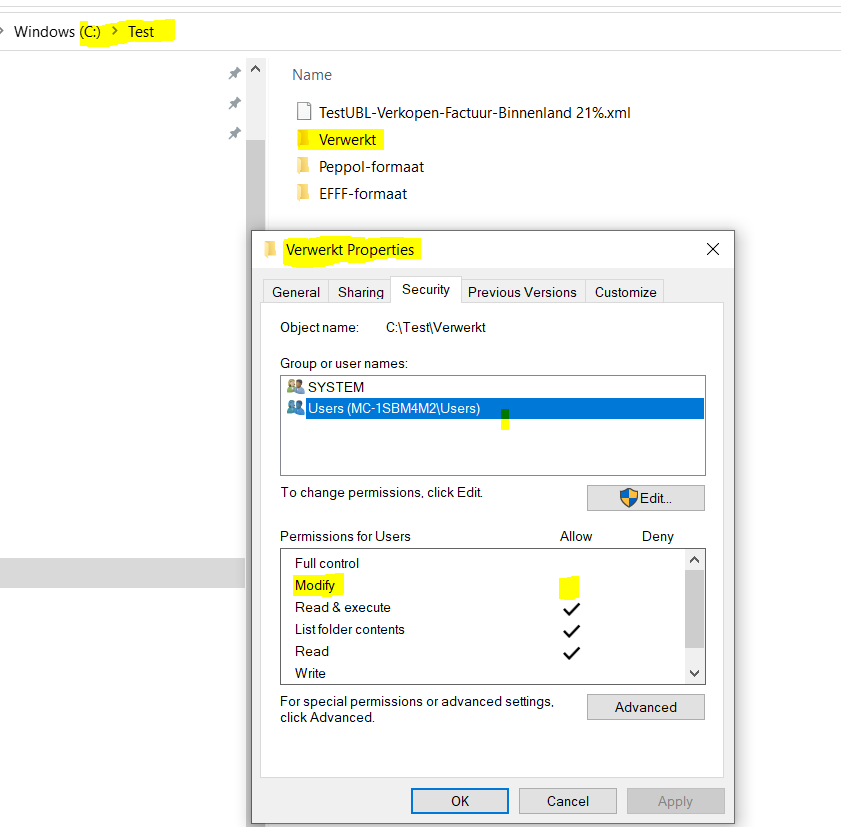Select the Users group icon in list
The height and width of the screenshot is (827, 841).
pyautogui.click(x=295, y=408)
